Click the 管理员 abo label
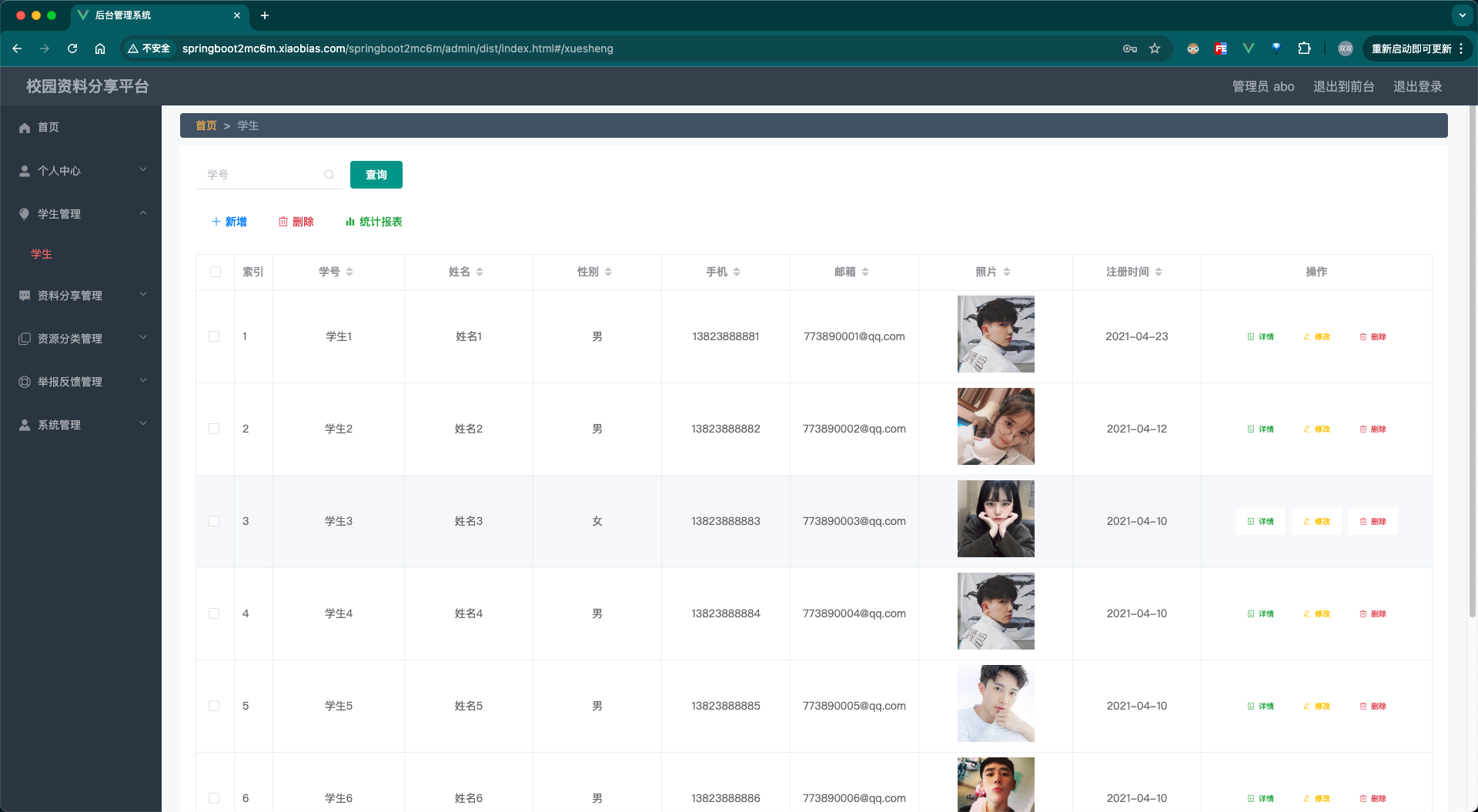This screenshot has height=812, width=1478. point(1263,86)
